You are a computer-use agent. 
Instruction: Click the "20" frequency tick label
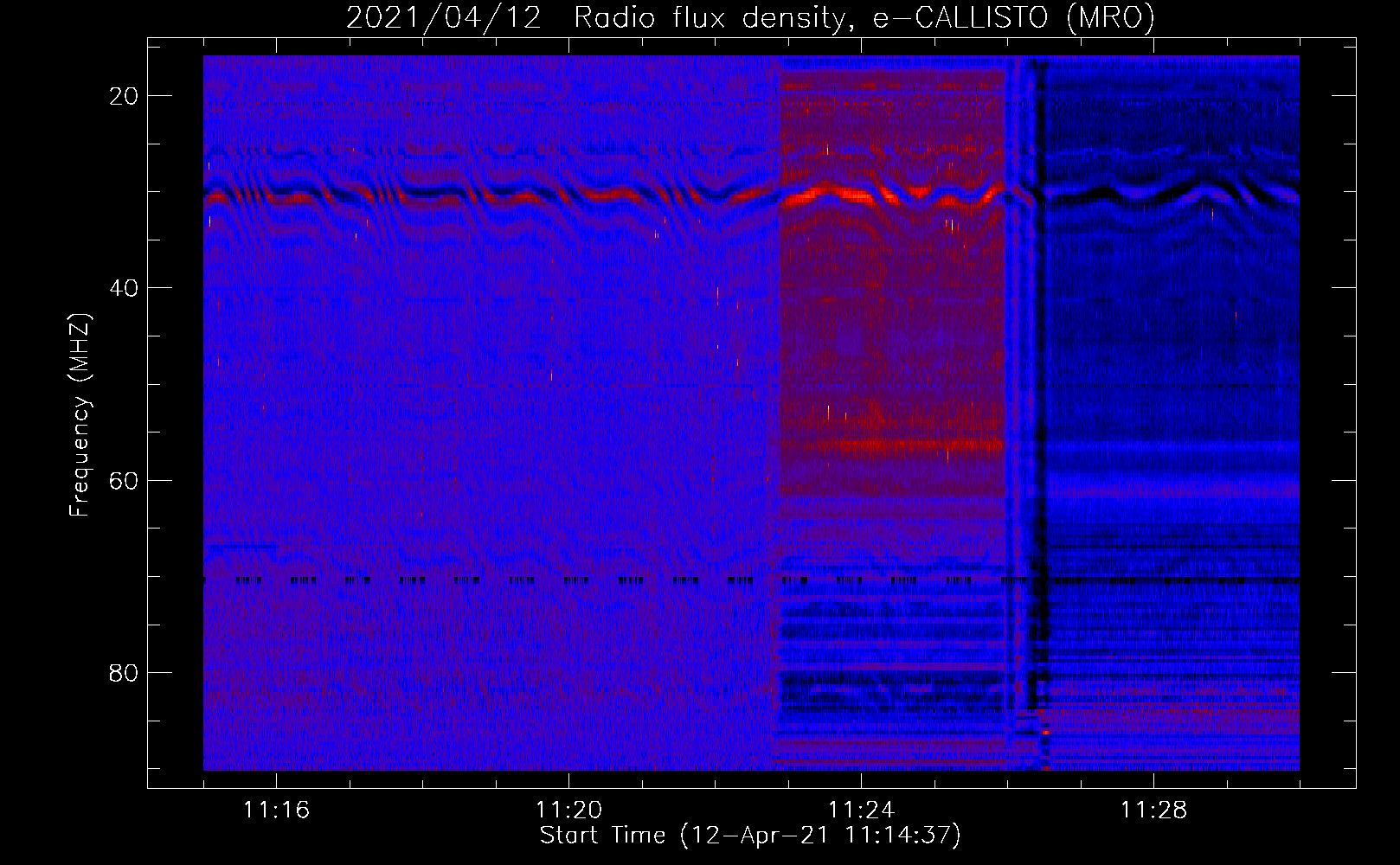(125, 96)
